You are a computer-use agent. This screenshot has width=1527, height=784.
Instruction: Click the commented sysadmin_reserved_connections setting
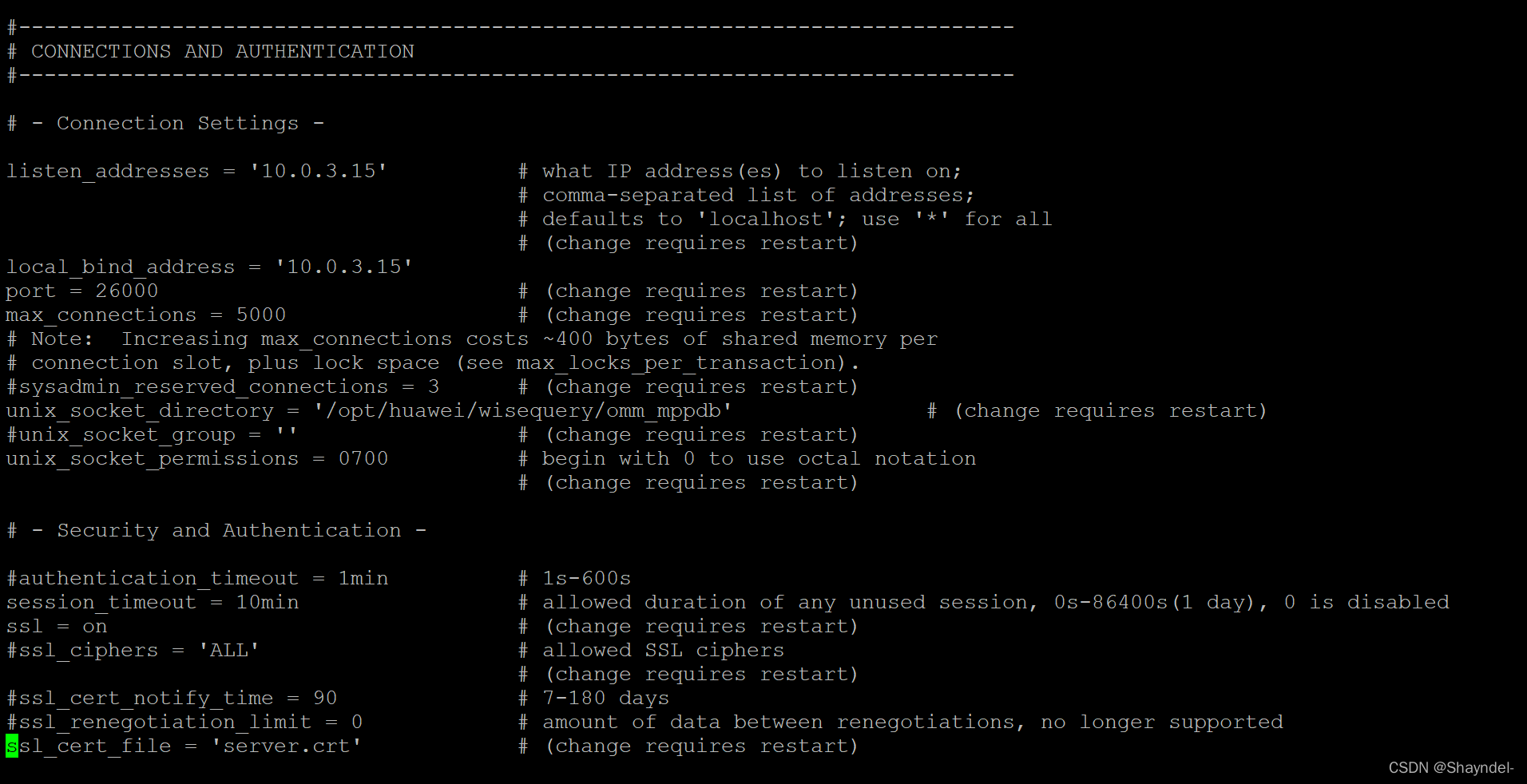[203, 387]
